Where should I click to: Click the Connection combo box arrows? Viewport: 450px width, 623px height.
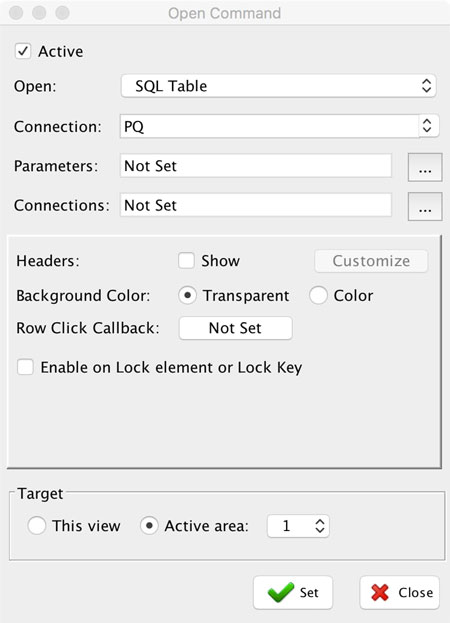427,126
